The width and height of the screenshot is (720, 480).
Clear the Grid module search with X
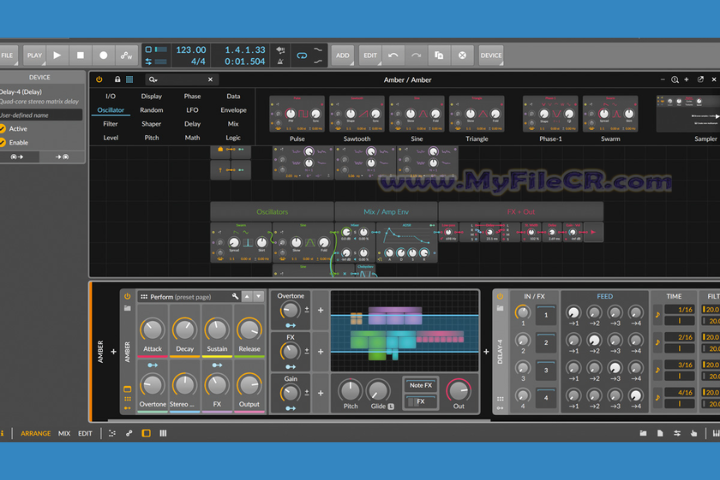click(210, 79)
